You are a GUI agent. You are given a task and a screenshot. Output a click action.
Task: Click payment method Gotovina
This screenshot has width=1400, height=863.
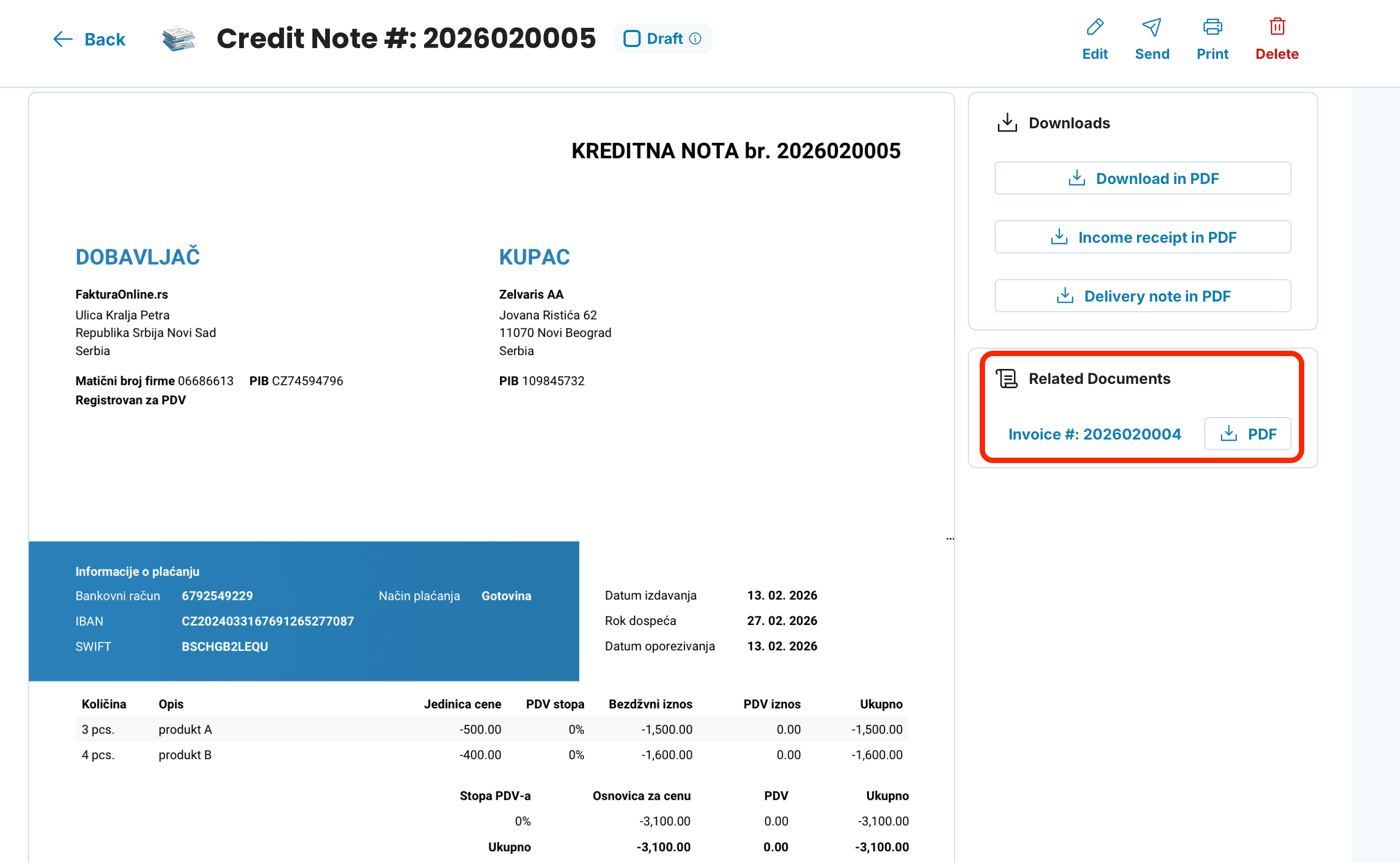click(x=506, y=595)
